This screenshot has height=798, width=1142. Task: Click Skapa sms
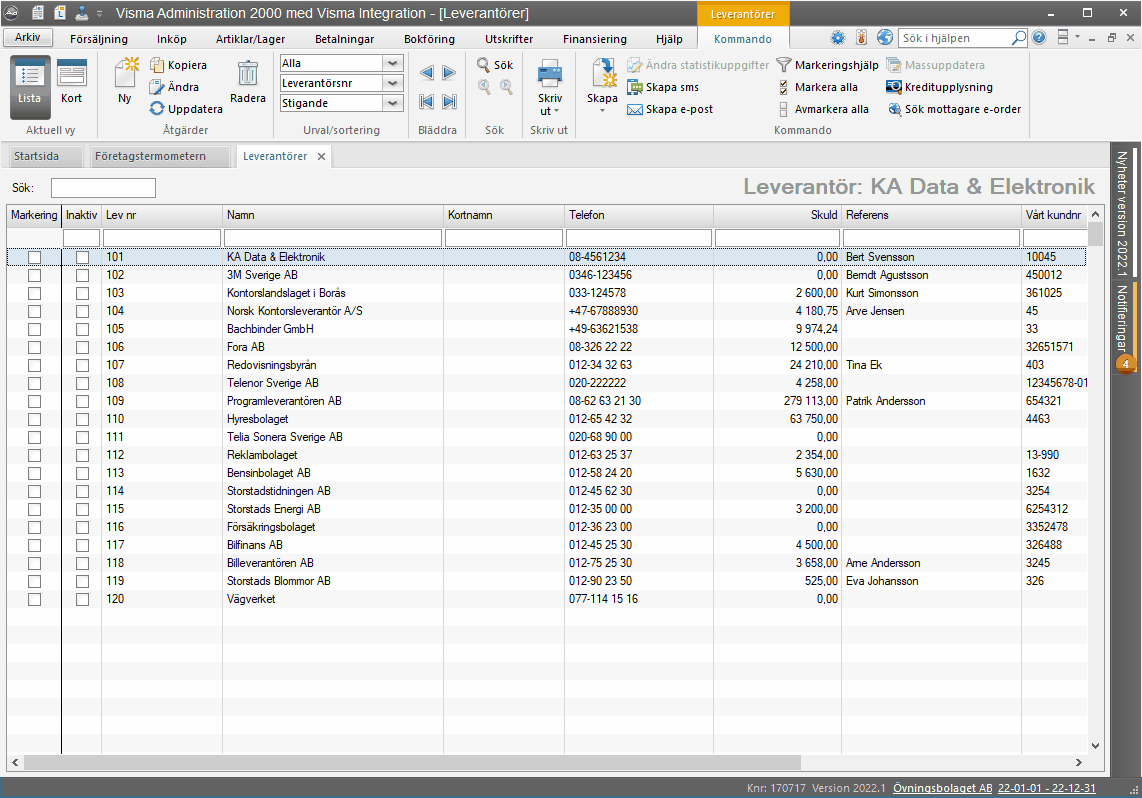coord(663,87)
